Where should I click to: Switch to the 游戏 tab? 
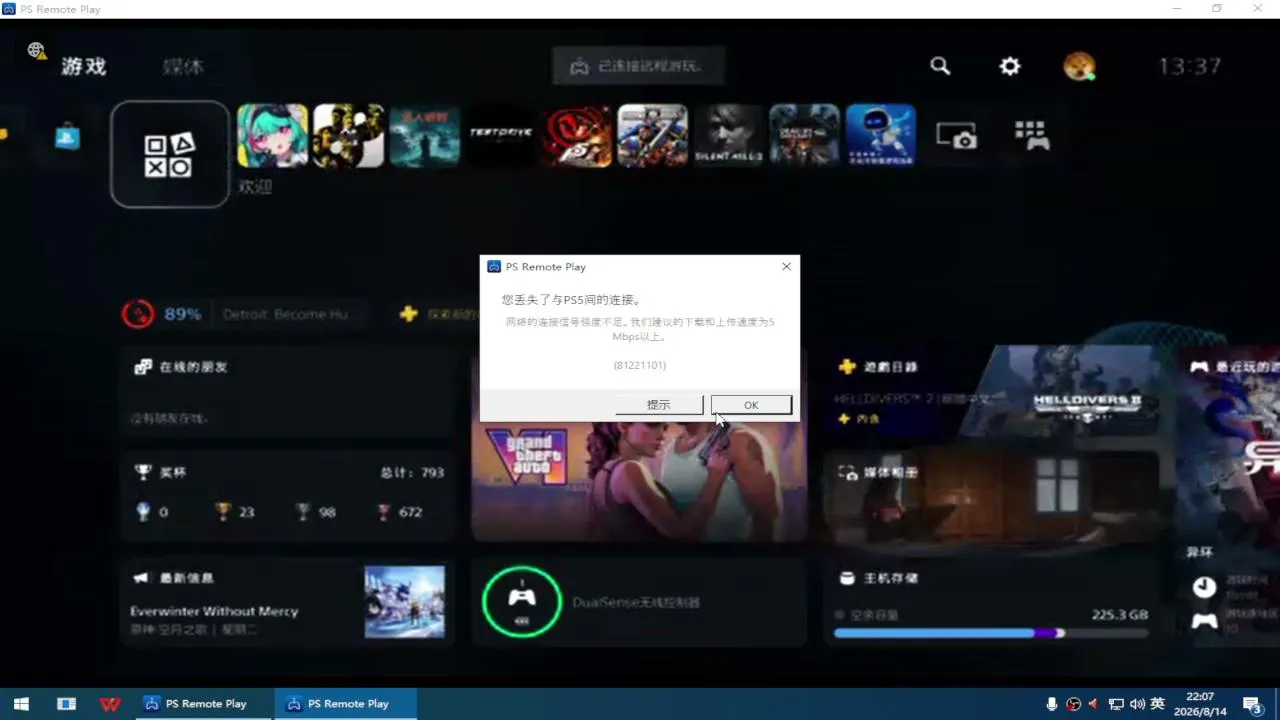[83, 66]
